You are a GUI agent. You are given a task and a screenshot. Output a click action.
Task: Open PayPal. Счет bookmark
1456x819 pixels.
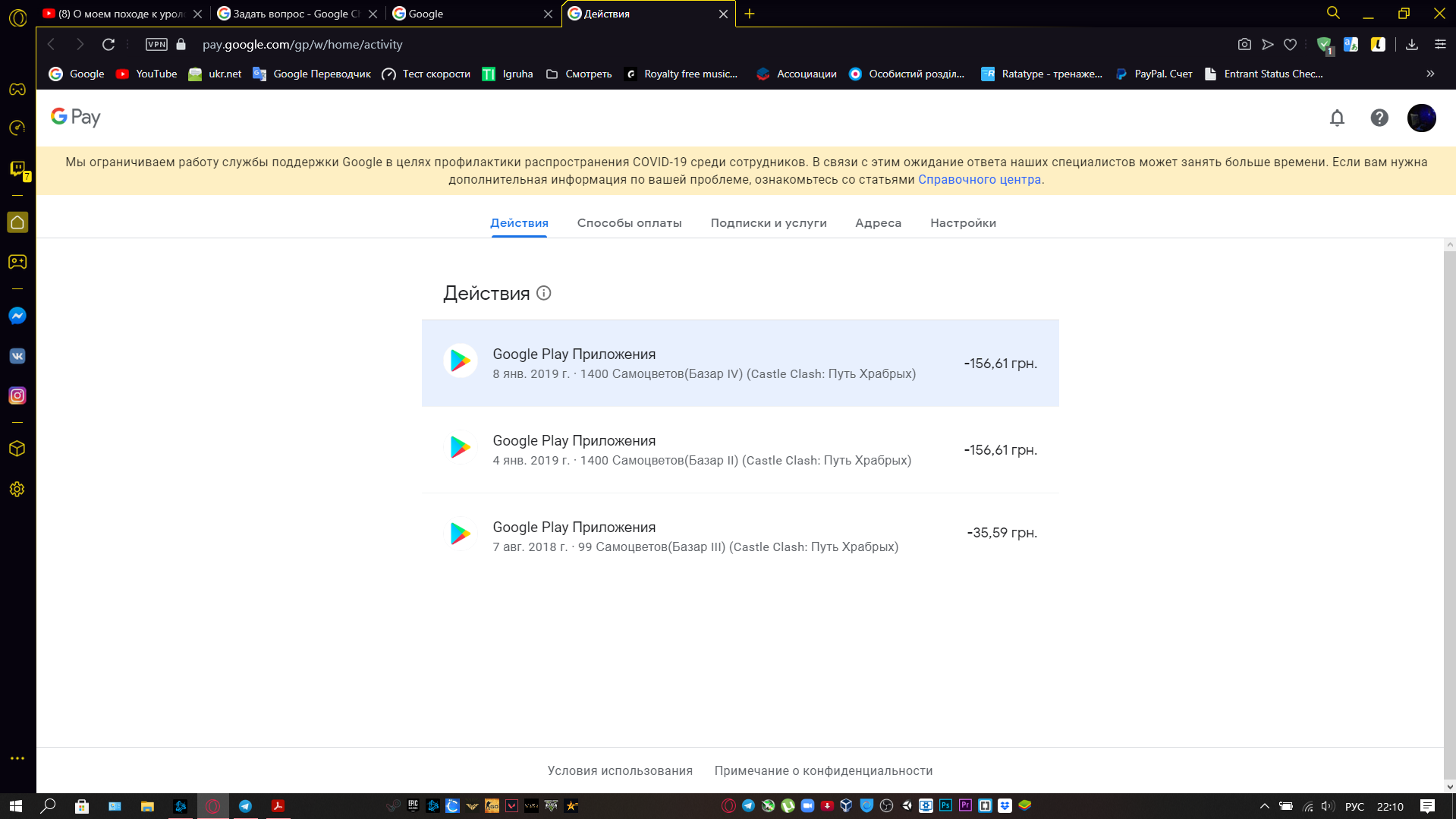tap(1153, 74)
